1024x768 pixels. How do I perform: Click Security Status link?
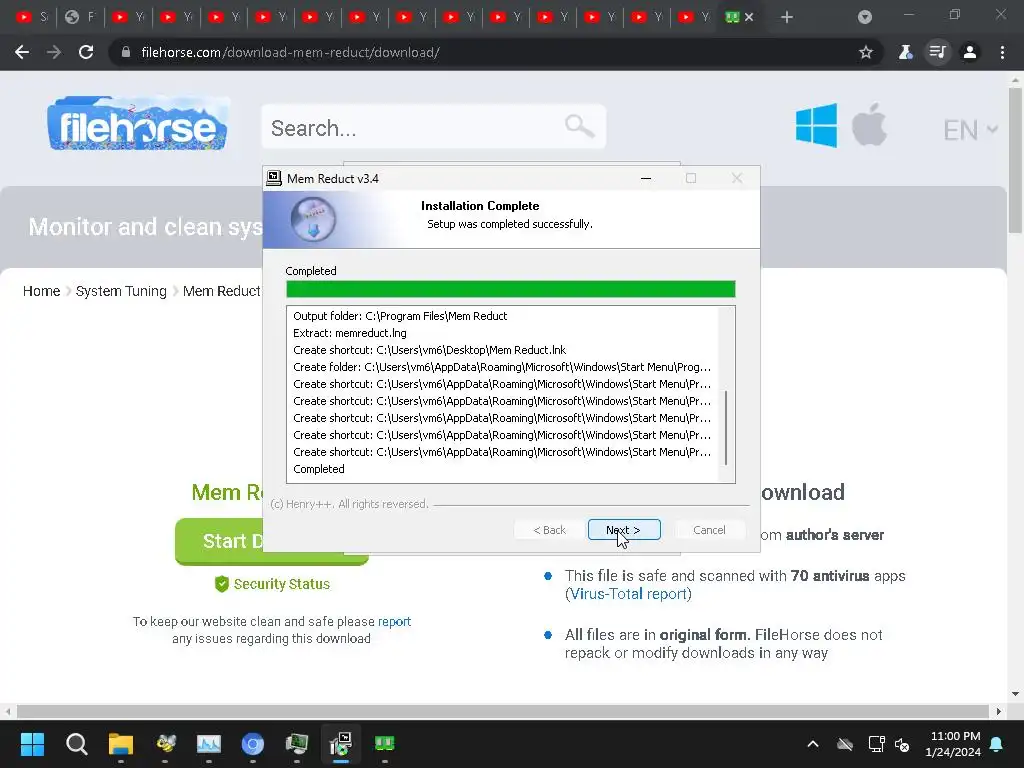coord(273,584)
